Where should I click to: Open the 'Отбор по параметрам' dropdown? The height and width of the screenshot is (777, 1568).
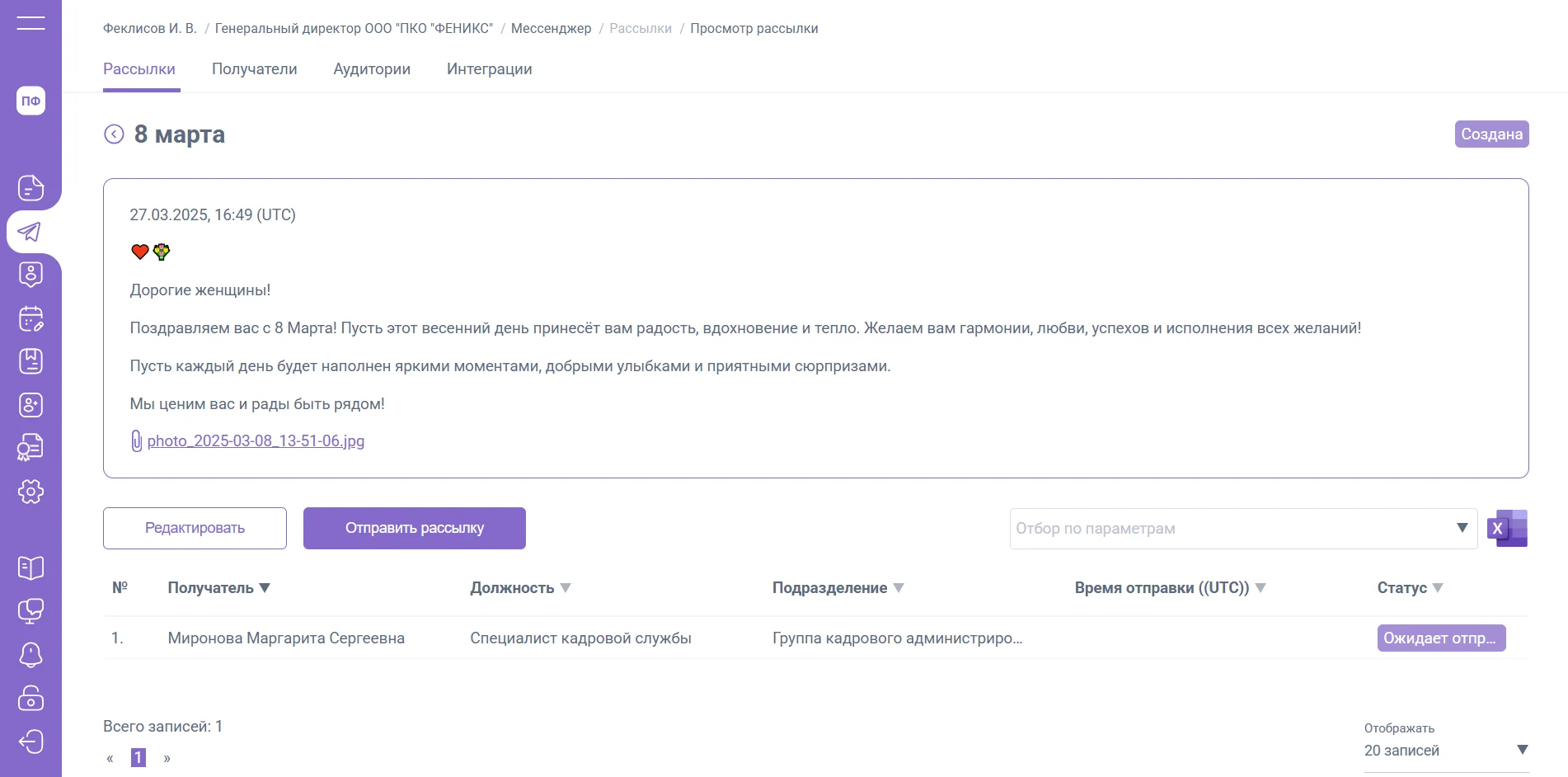(x=1242, y=529)
